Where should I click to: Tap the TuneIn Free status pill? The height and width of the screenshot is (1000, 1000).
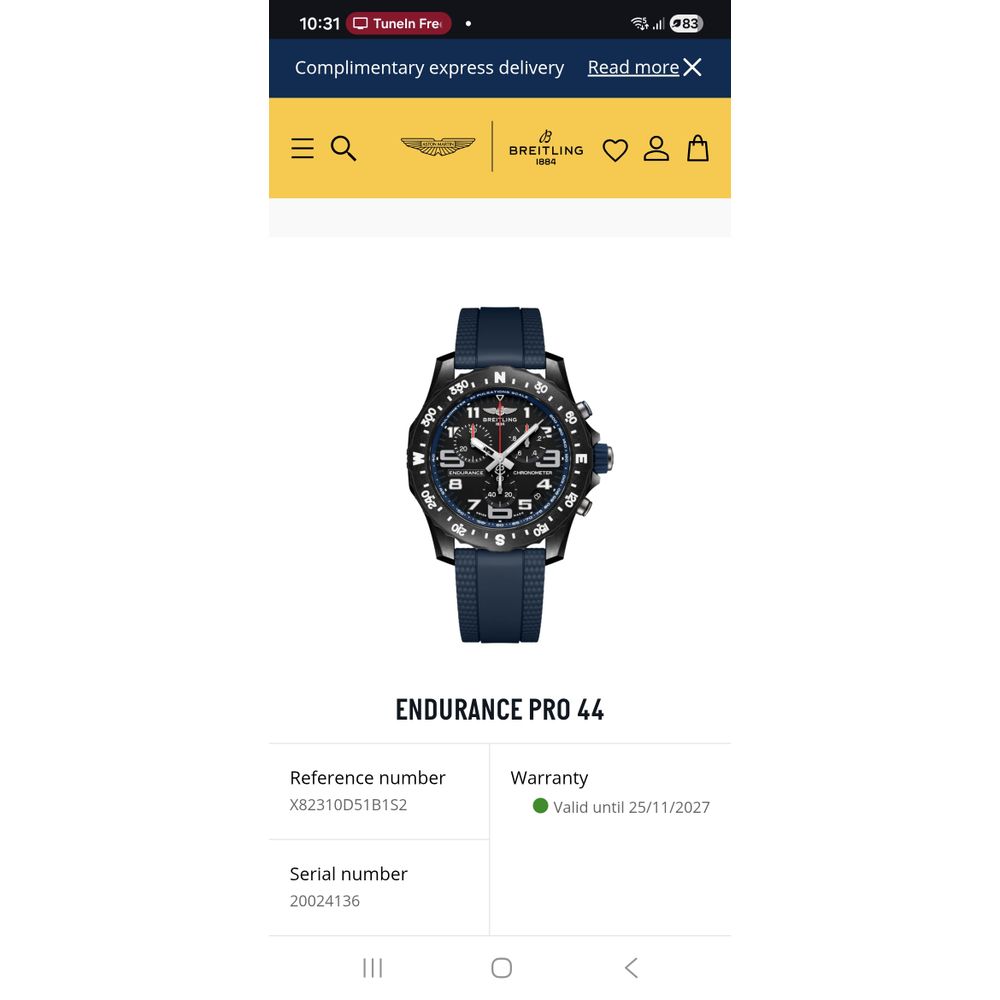pos(399,24)
